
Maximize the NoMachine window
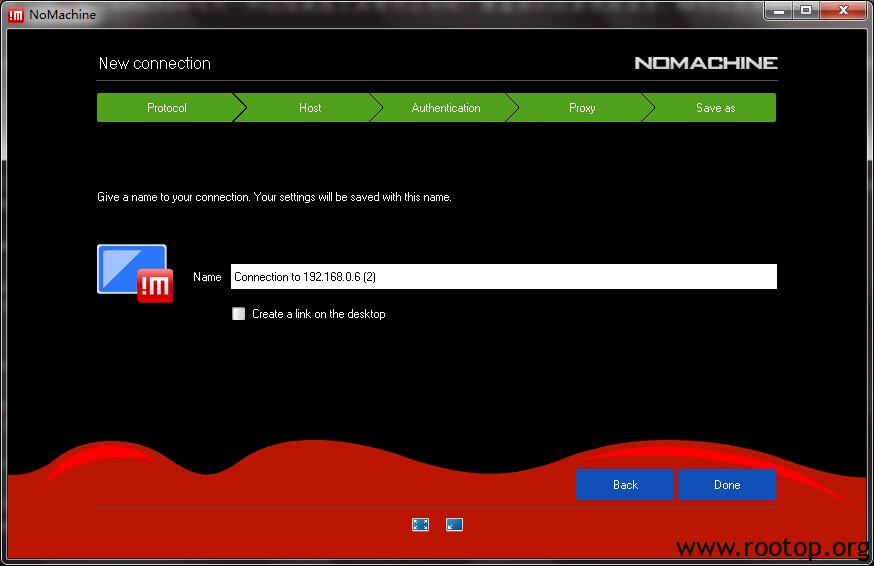806,11
